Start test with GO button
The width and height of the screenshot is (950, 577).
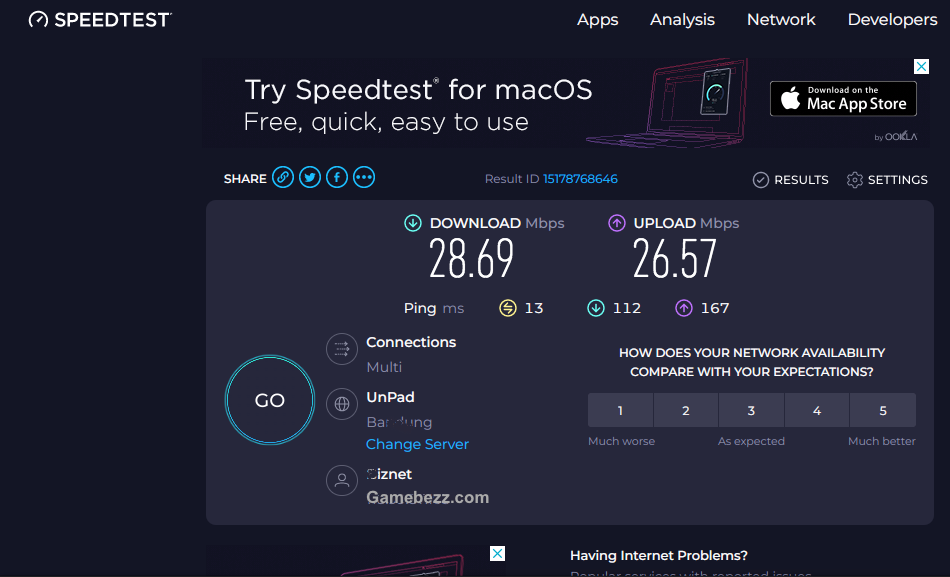(270, 400)
